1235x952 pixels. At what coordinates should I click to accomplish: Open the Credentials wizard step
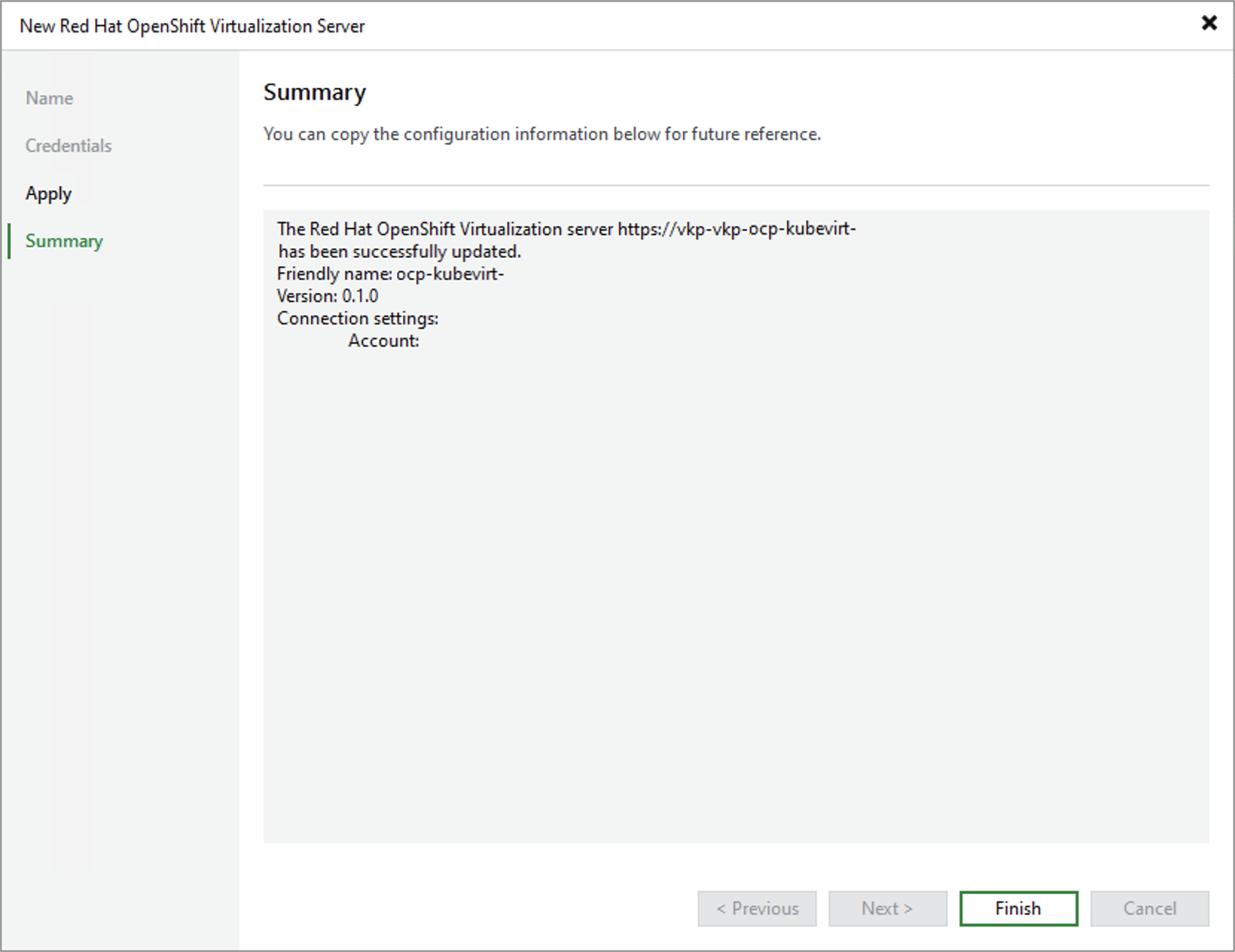coord(68,146)
